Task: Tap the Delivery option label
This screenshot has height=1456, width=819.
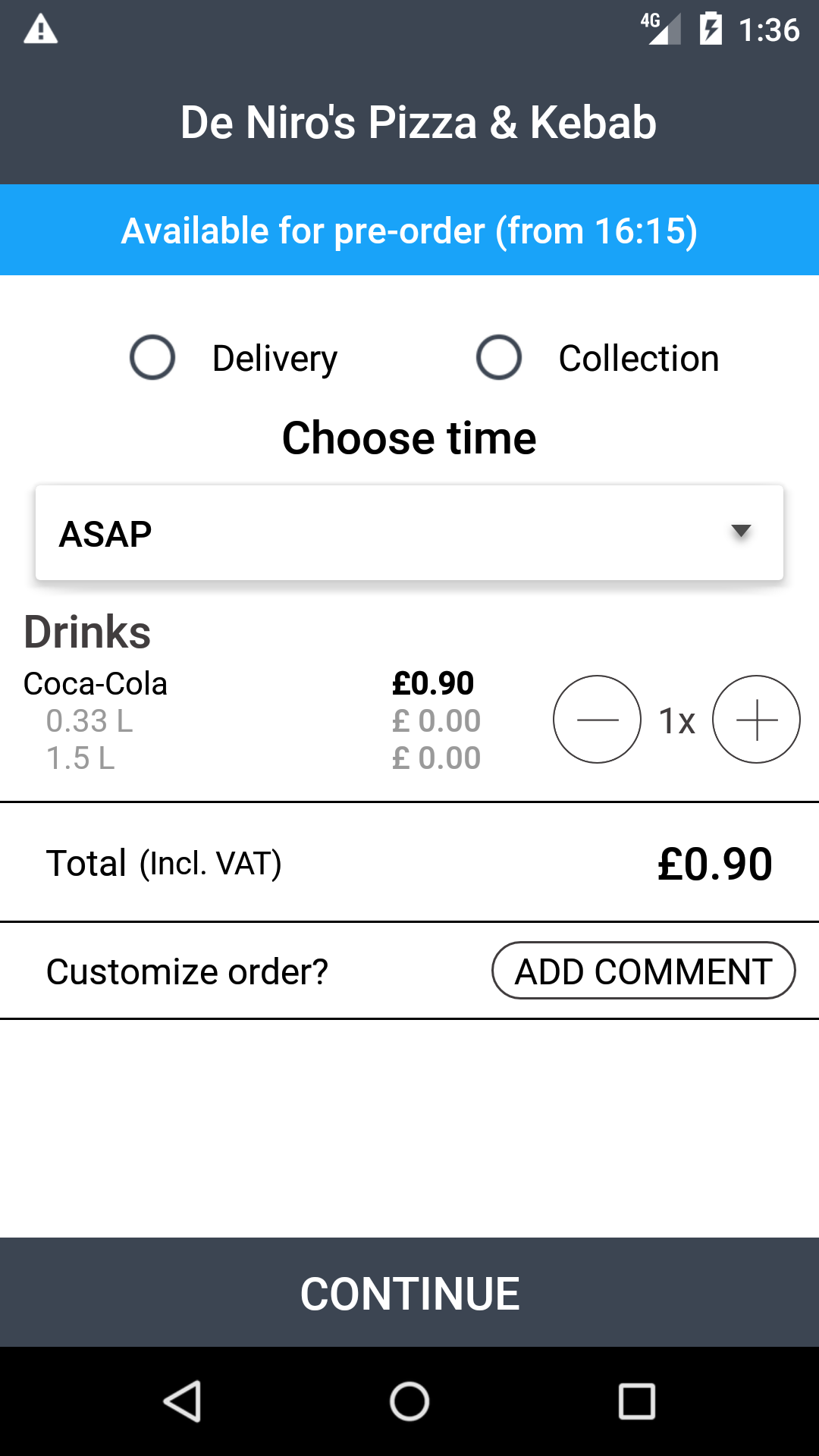Action: click(275, 359)
